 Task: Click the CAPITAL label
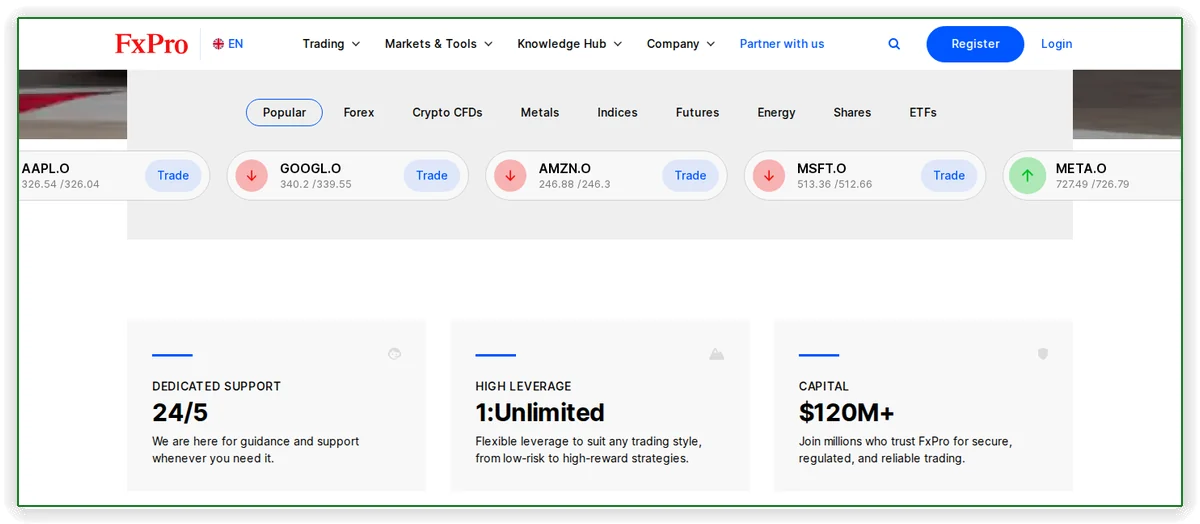[x=823, y=386]
